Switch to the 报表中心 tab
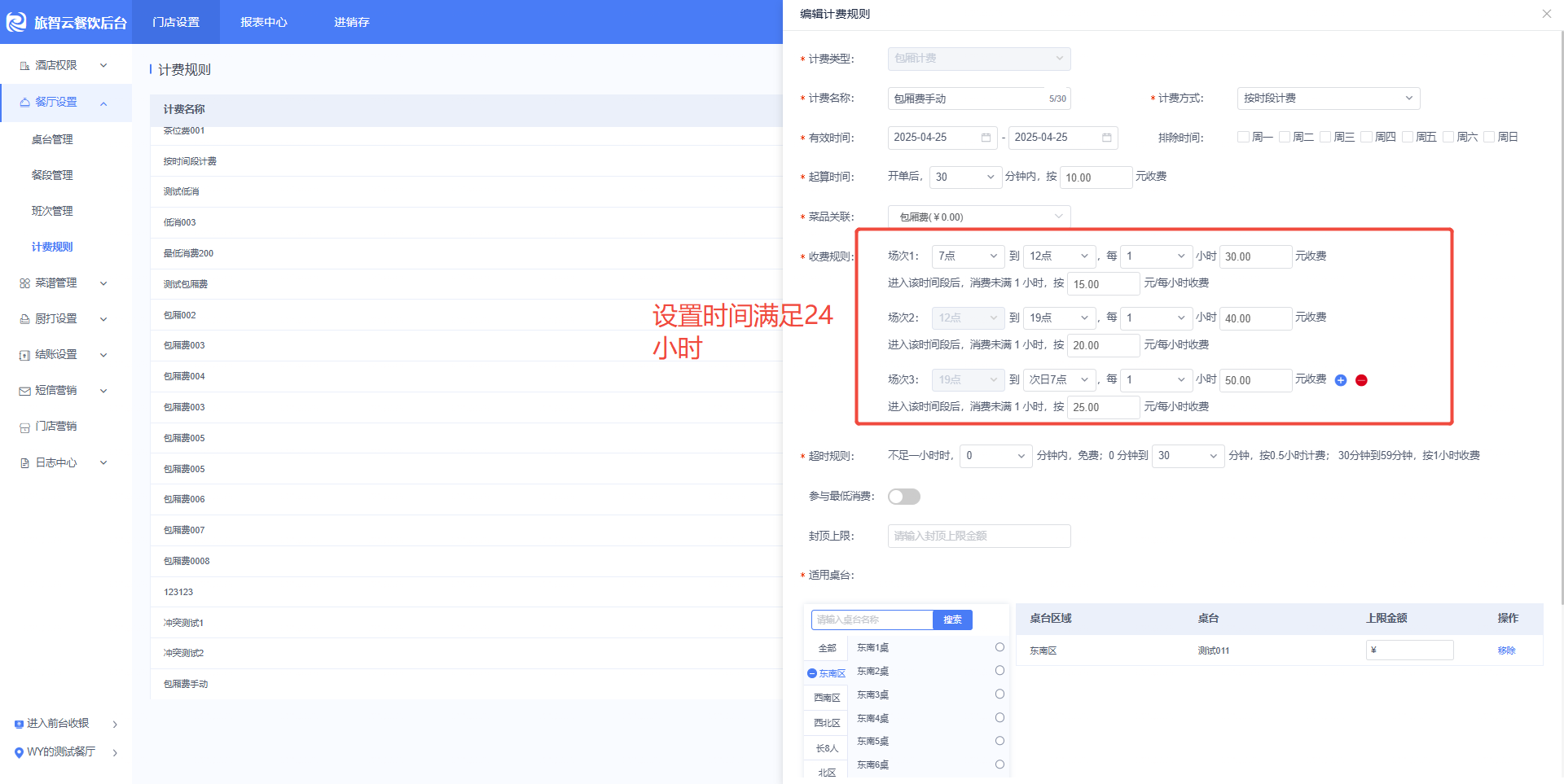 pyautogui.click(x=264, y=22)
